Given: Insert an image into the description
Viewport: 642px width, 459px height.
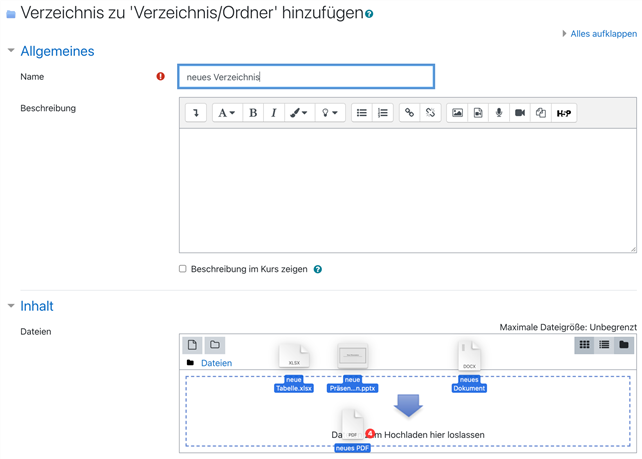Looking at the screenshot, I should click(x=457, y=113).
